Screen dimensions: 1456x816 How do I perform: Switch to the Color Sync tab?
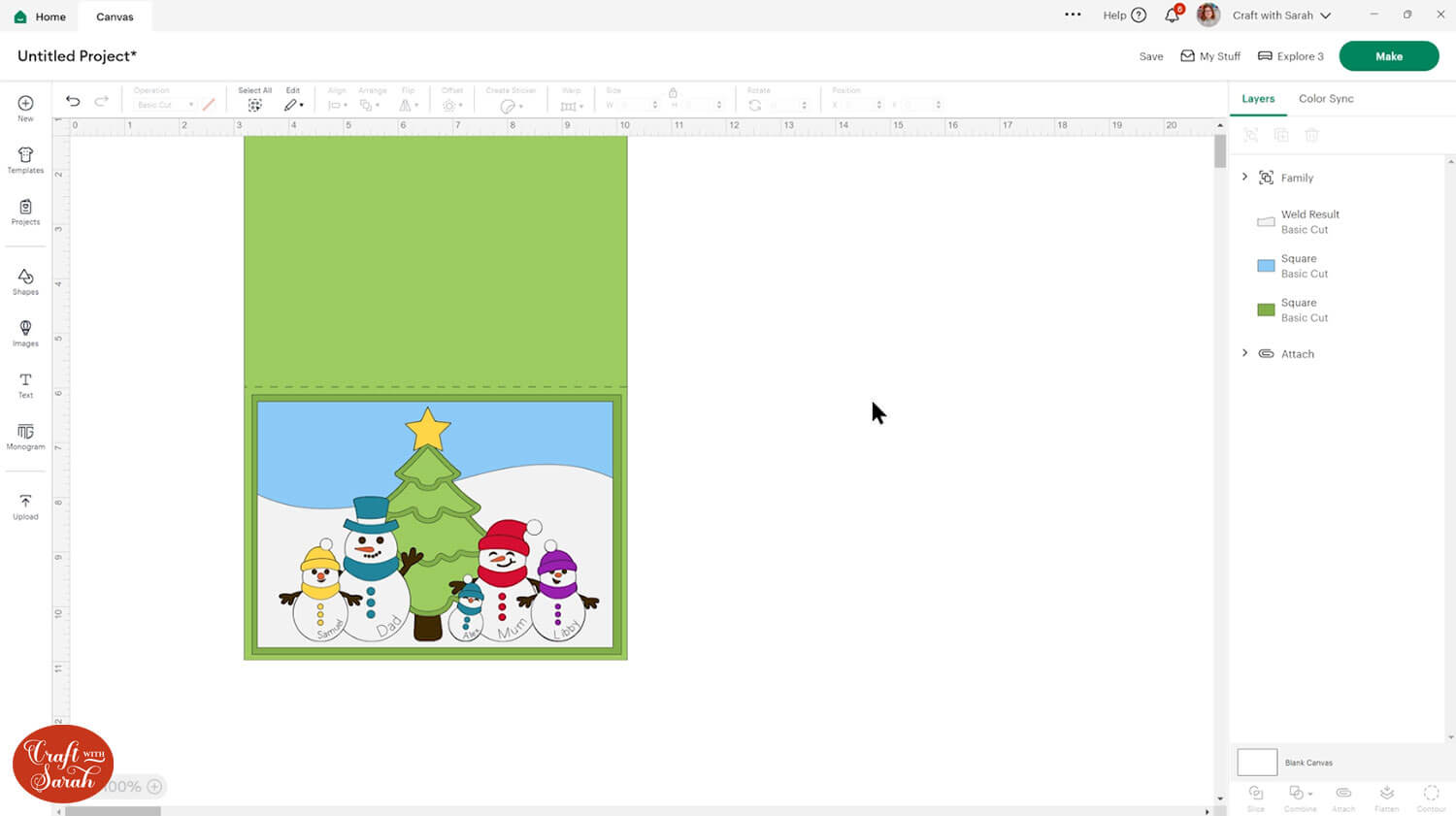[x=1325, y=99]
